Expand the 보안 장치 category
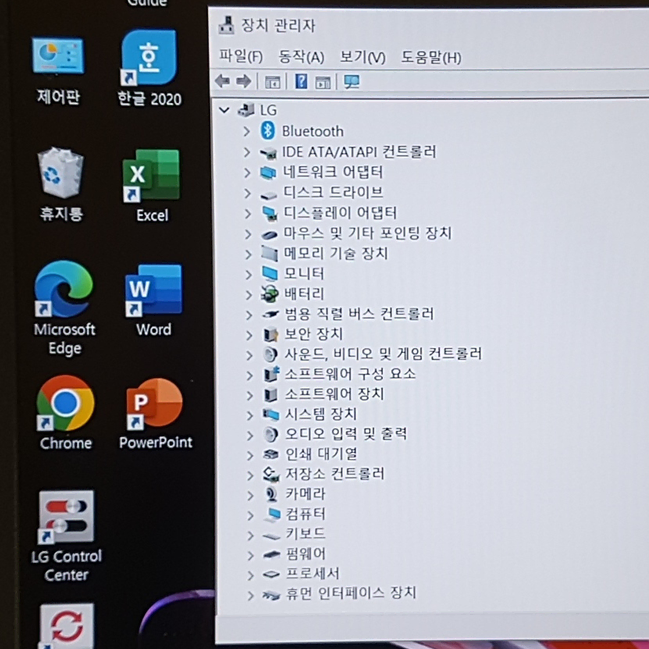Viewport: 649px width, 649px height. [x=249, y=335]
